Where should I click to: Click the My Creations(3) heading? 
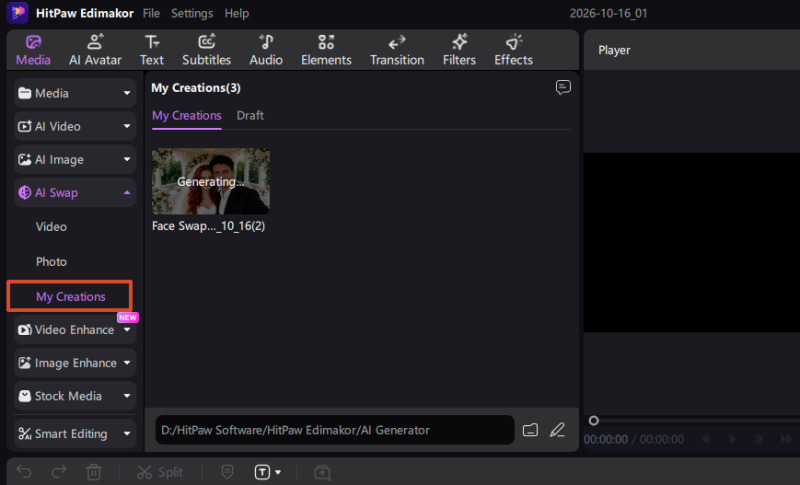click(x=196, y=88)
